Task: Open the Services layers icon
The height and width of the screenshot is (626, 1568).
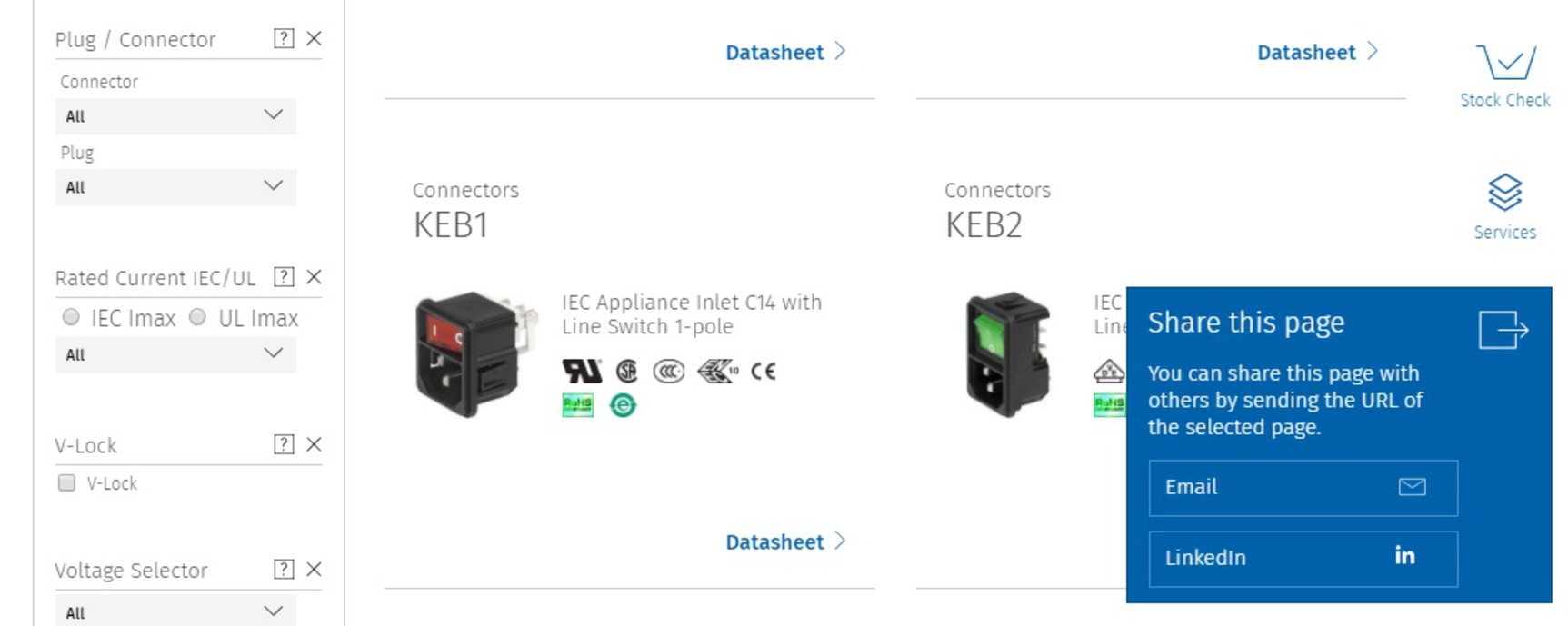Action: [x=1504, y=192]
